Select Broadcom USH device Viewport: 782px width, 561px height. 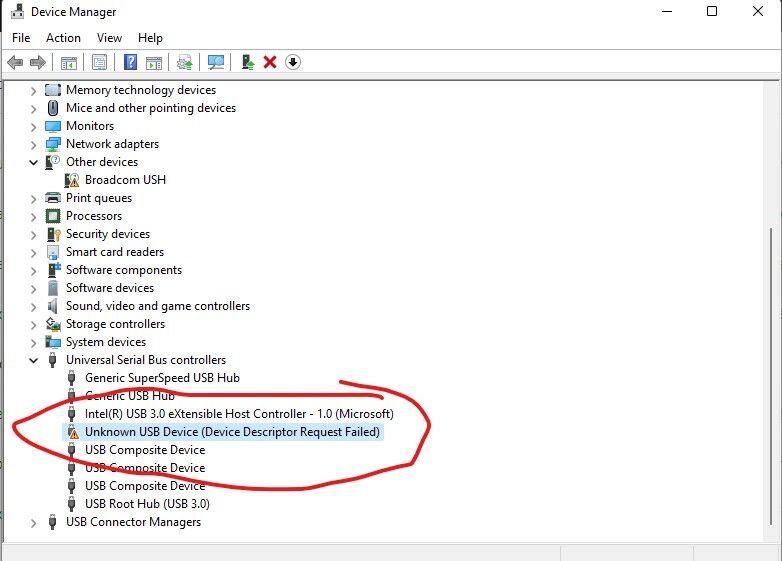(125, 180)
